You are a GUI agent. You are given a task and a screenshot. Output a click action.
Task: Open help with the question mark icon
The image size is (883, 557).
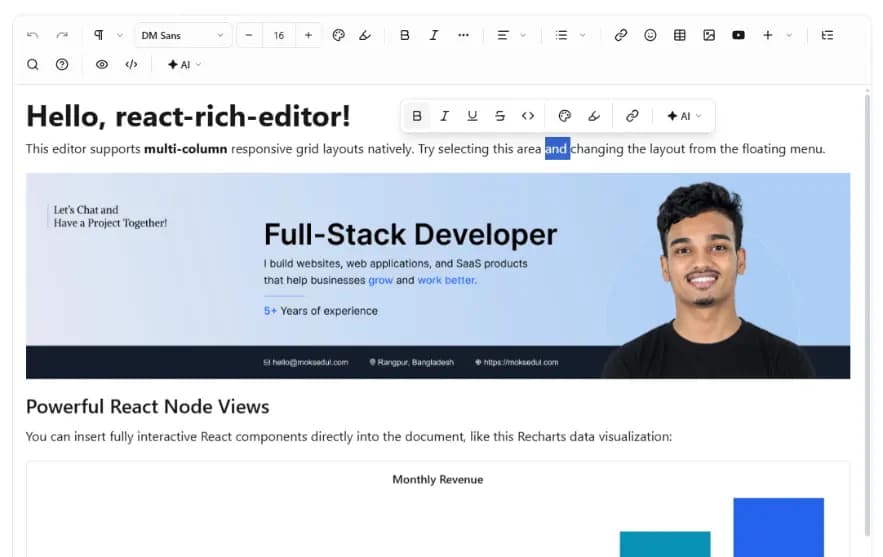62,65
